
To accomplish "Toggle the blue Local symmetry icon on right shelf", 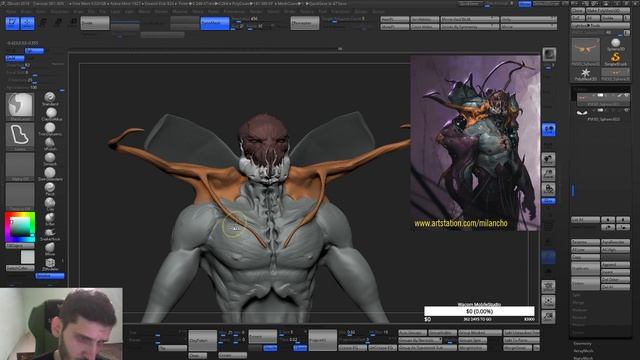I will [549, 130].
